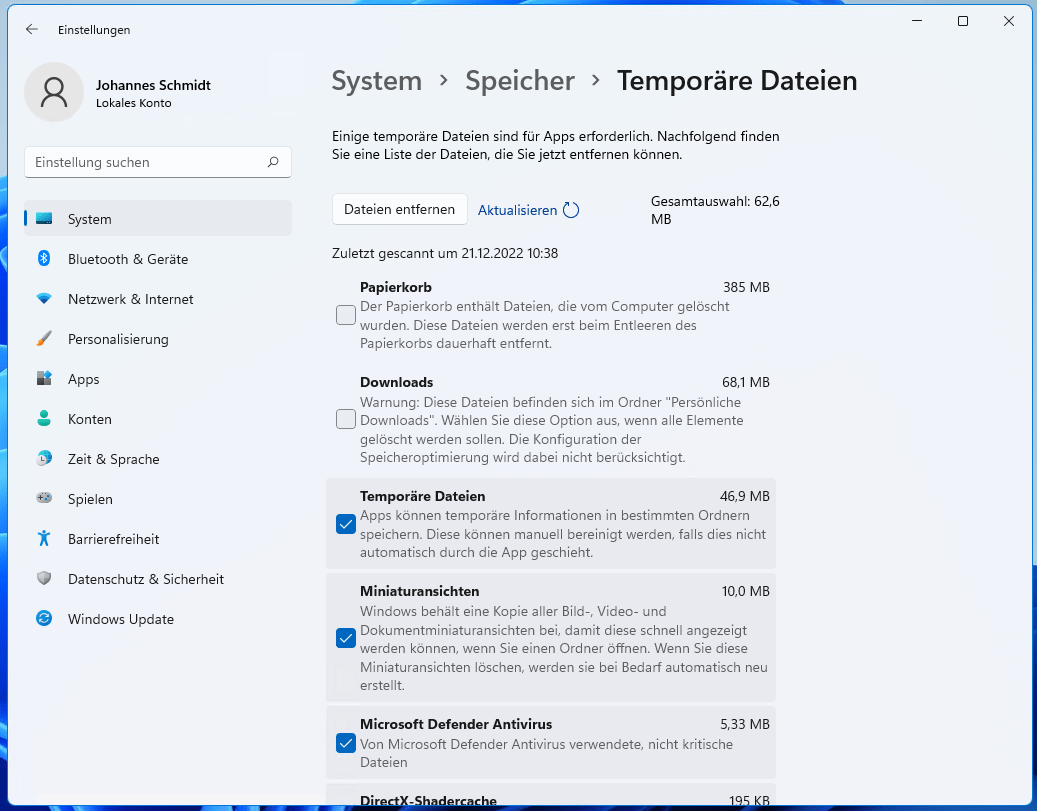Click Johannes Schmidt account name
This screenshot has width=1037, height=811.
[153, 85]
